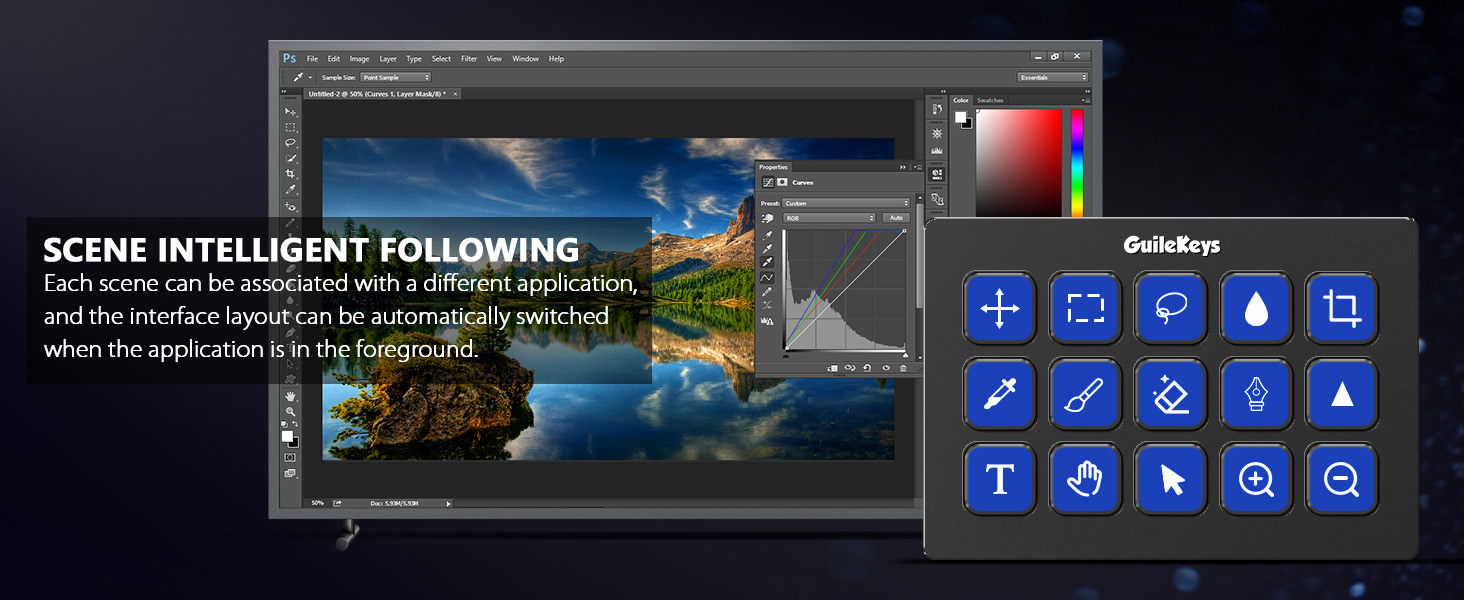This screenshot has width=1464, height=600.
Task: Switch to the Swatches tab
Action: tap(990, 100)
